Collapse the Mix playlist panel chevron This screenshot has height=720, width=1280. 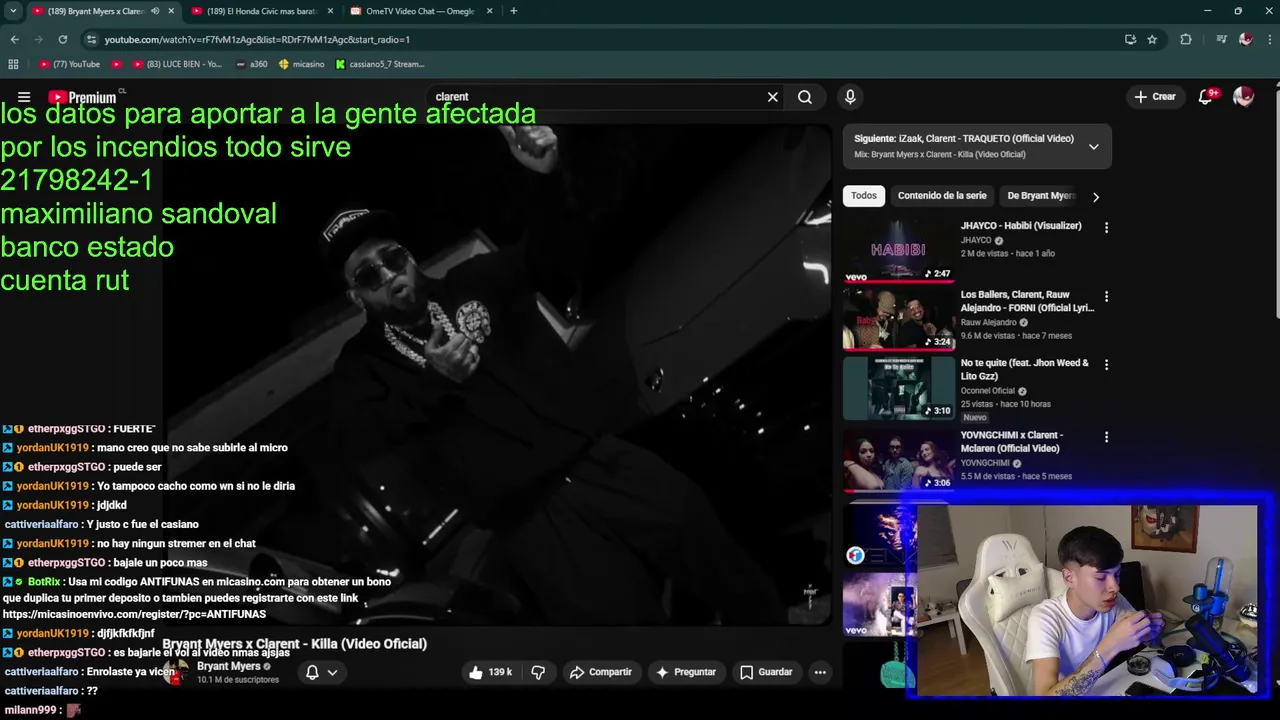tap(1093, 147)
